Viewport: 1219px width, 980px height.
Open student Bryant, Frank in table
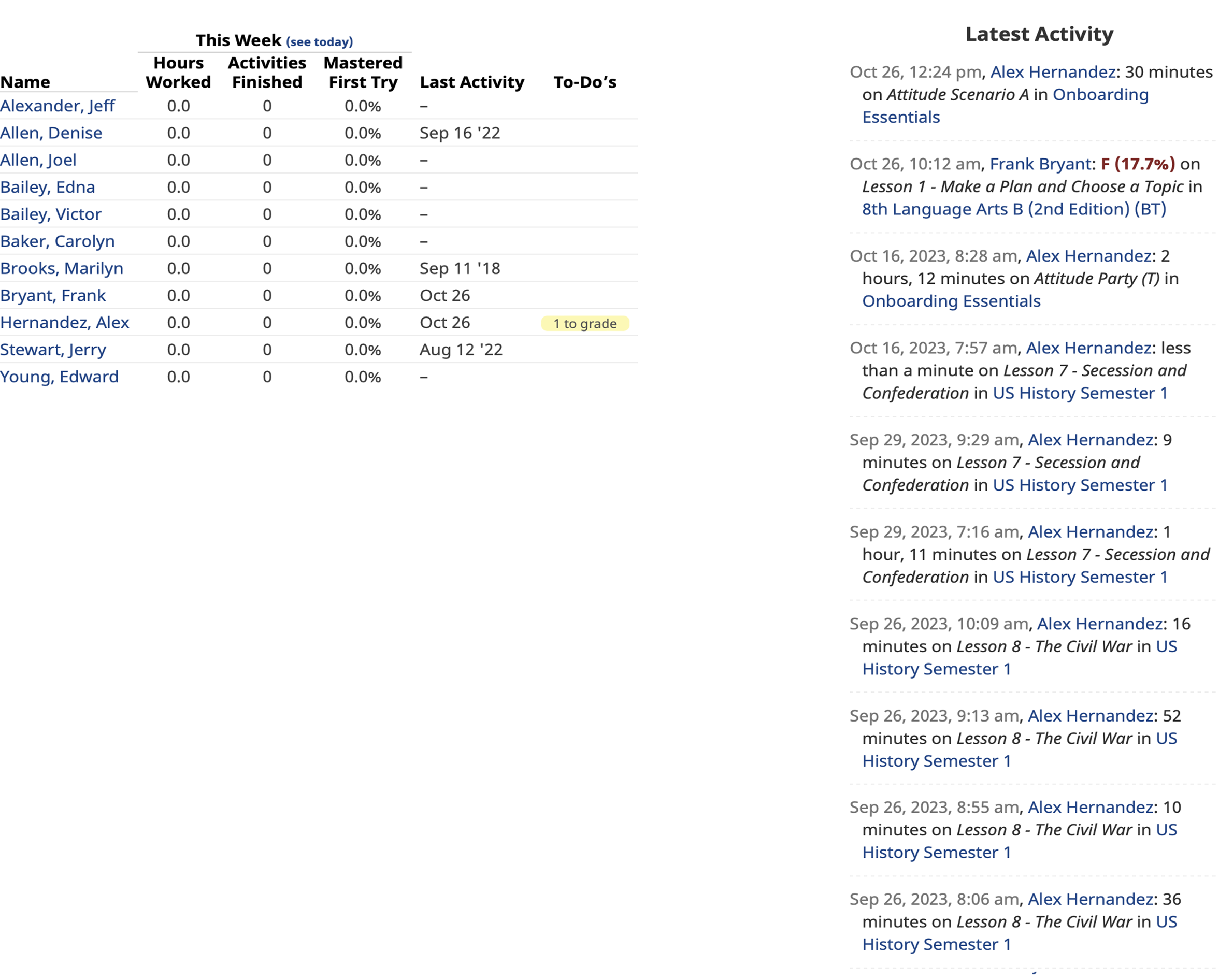(53, 296)
